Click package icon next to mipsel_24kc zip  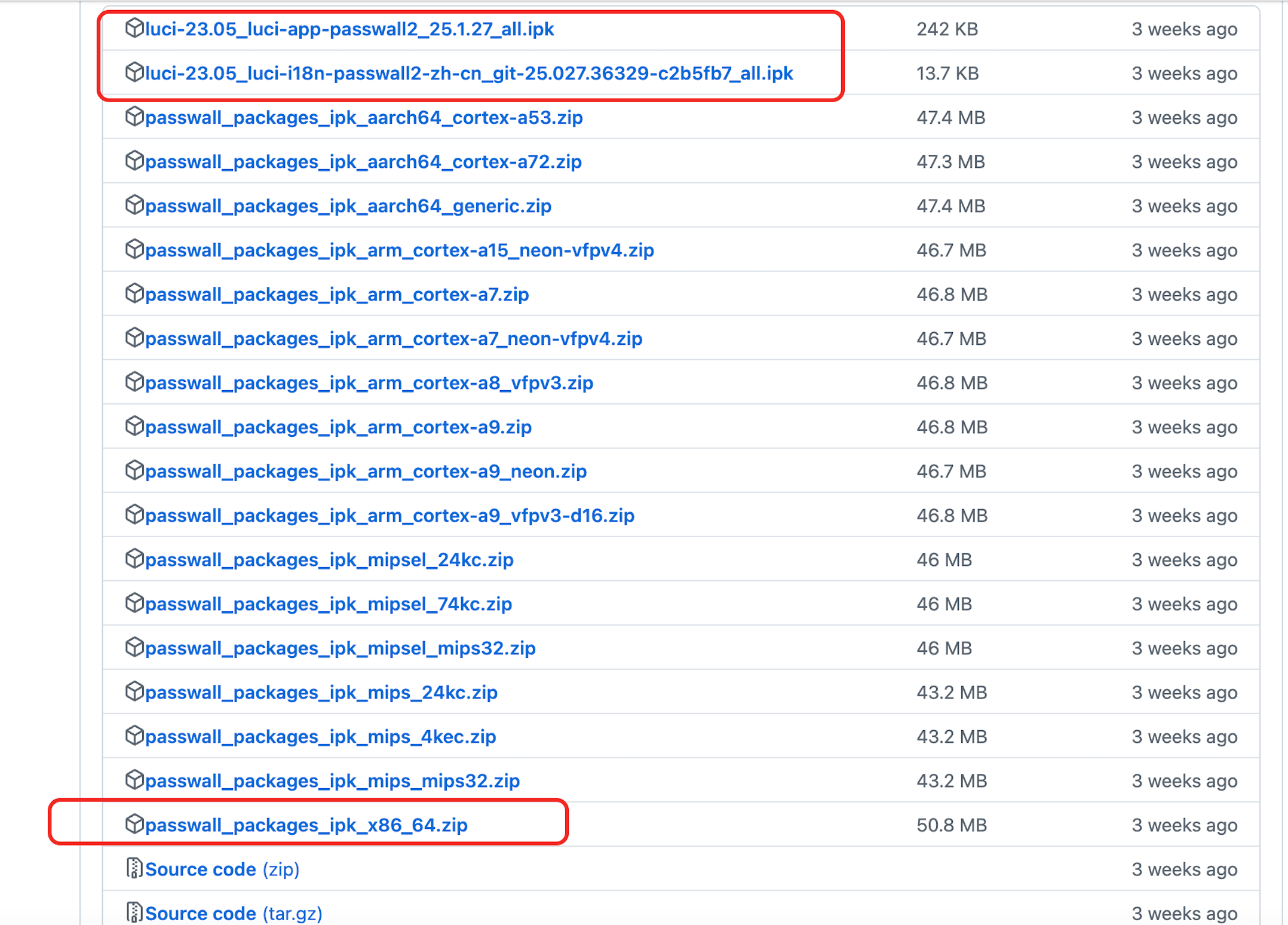click(134, 559)
